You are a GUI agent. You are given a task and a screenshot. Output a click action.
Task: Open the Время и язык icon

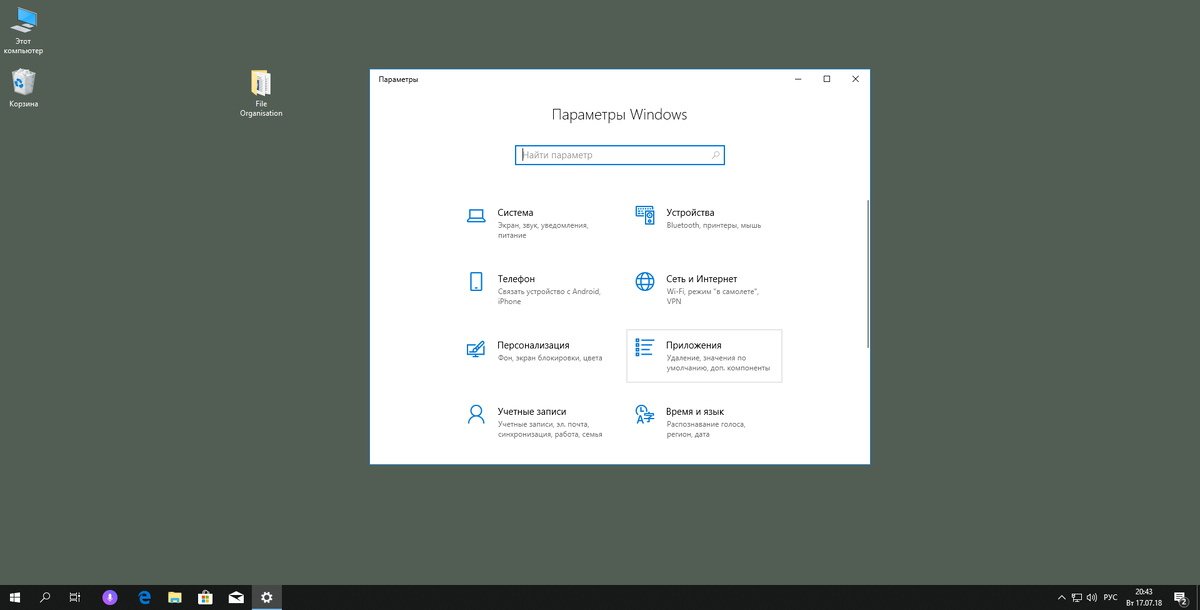pyautogui.click(x=645, y=414)
